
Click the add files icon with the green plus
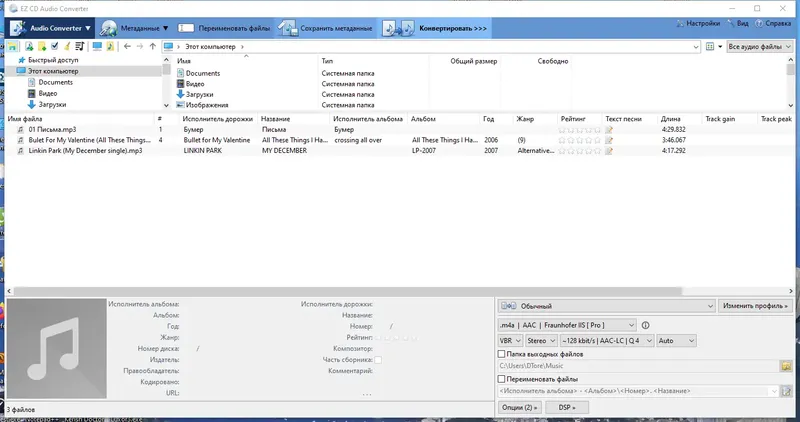[29, 46]
